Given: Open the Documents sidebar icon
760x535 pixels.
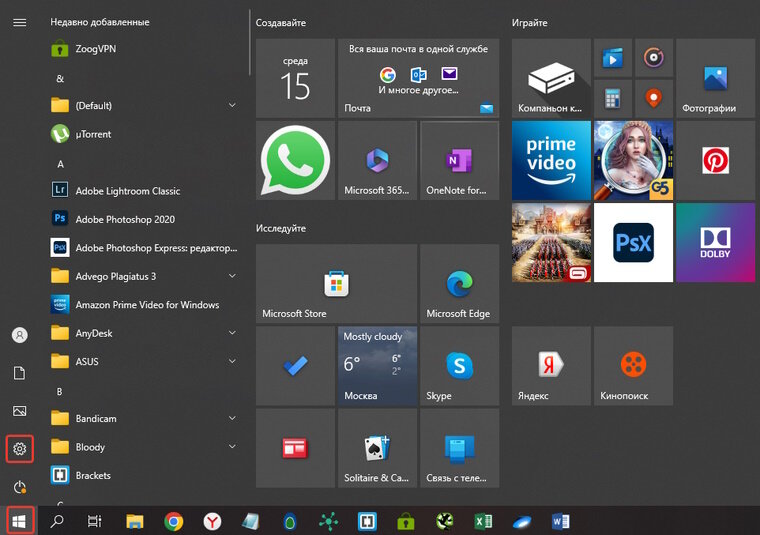Looking at the screenshot, I should click(19, 373).
